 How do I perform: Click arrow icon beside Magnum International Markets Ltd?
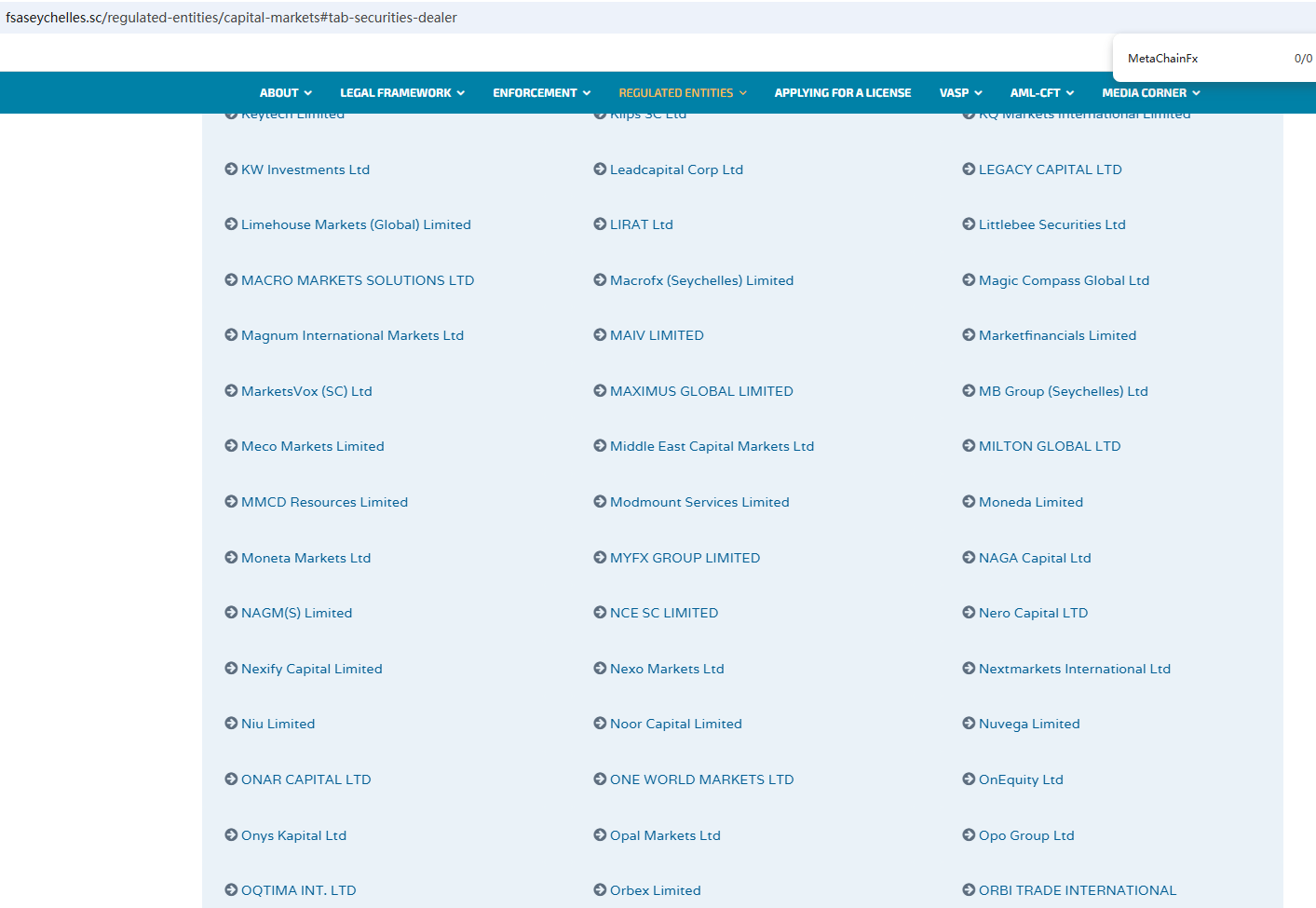click(x=231, y=335)
